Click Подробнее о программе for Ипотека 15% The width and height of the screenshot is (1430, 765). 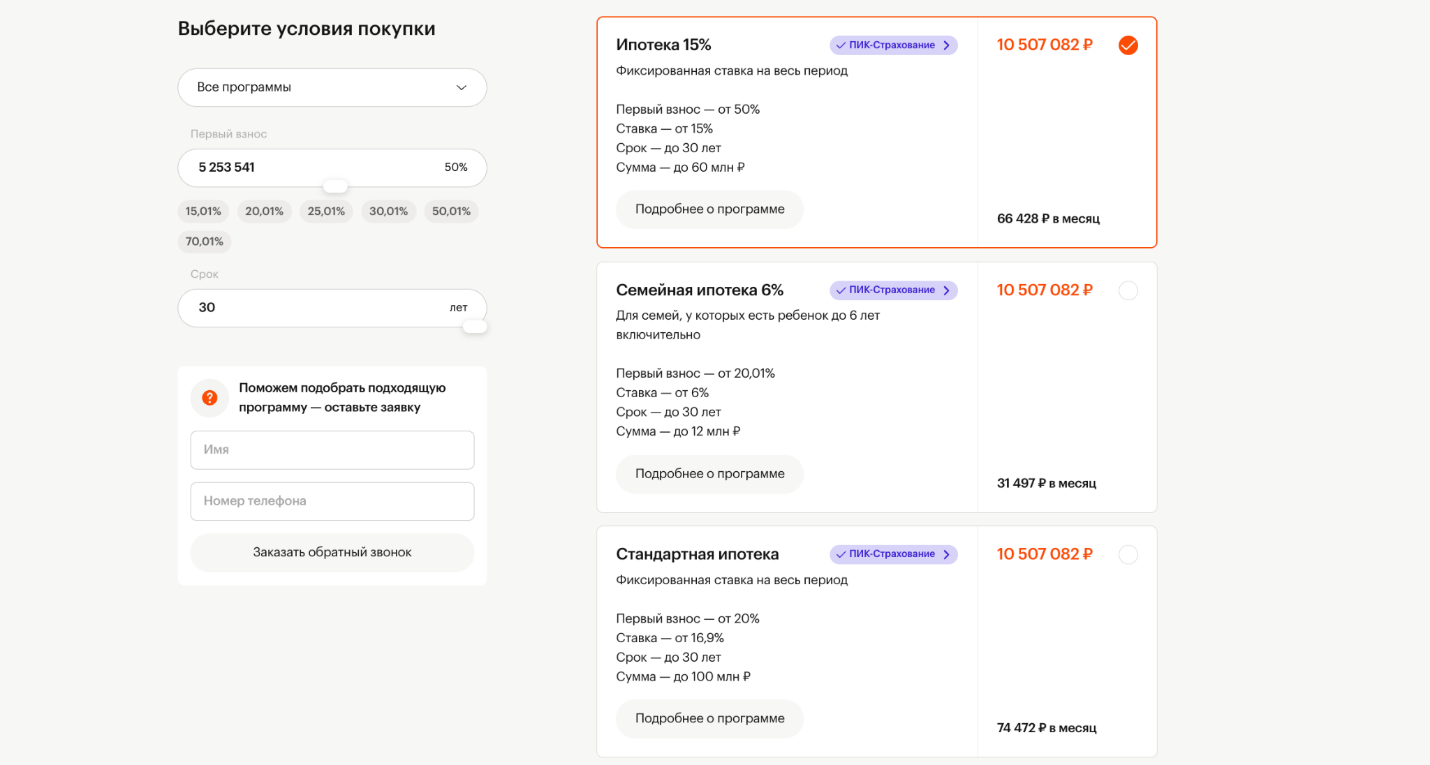[x=709, y=209]
